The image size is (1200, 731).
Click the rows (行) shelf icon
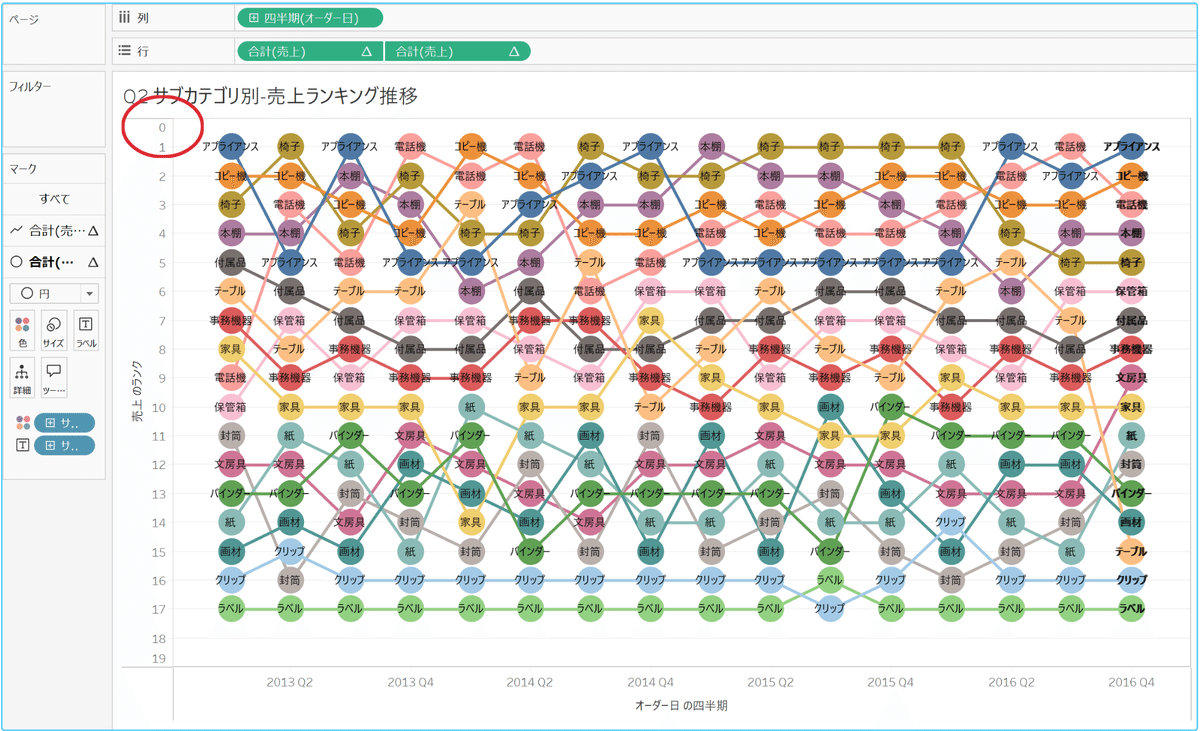pos(124,51)
